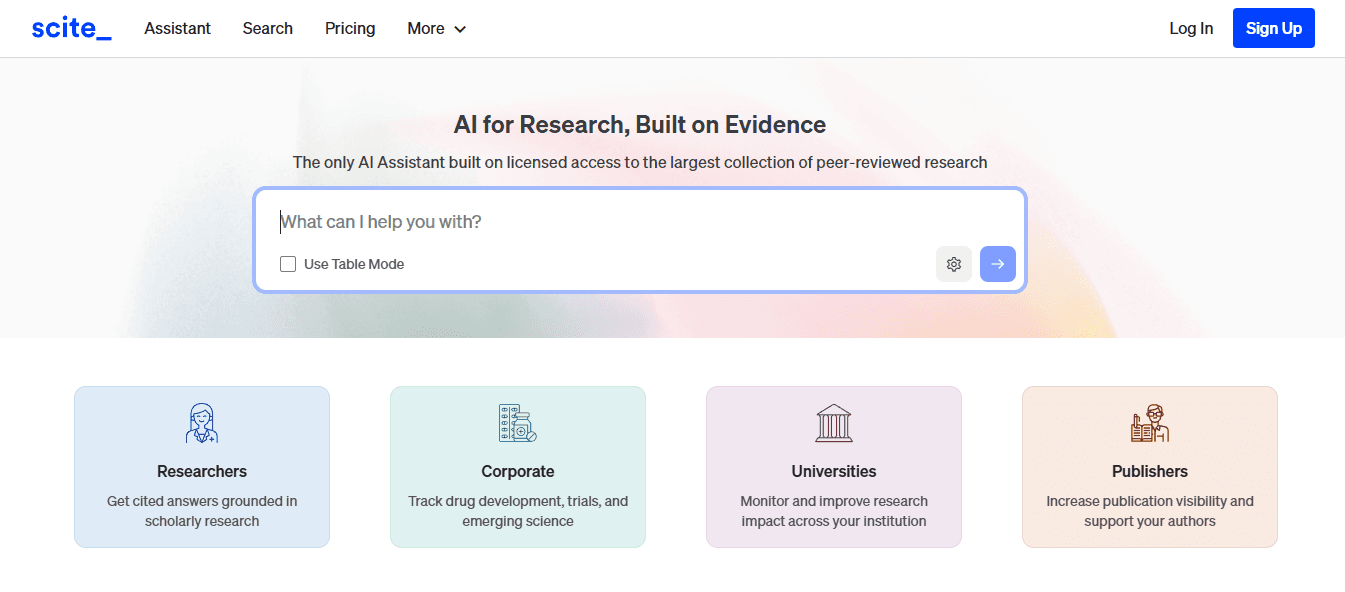Click the Sign Up button
The image size is (1345, 592).
(1274, 28)
